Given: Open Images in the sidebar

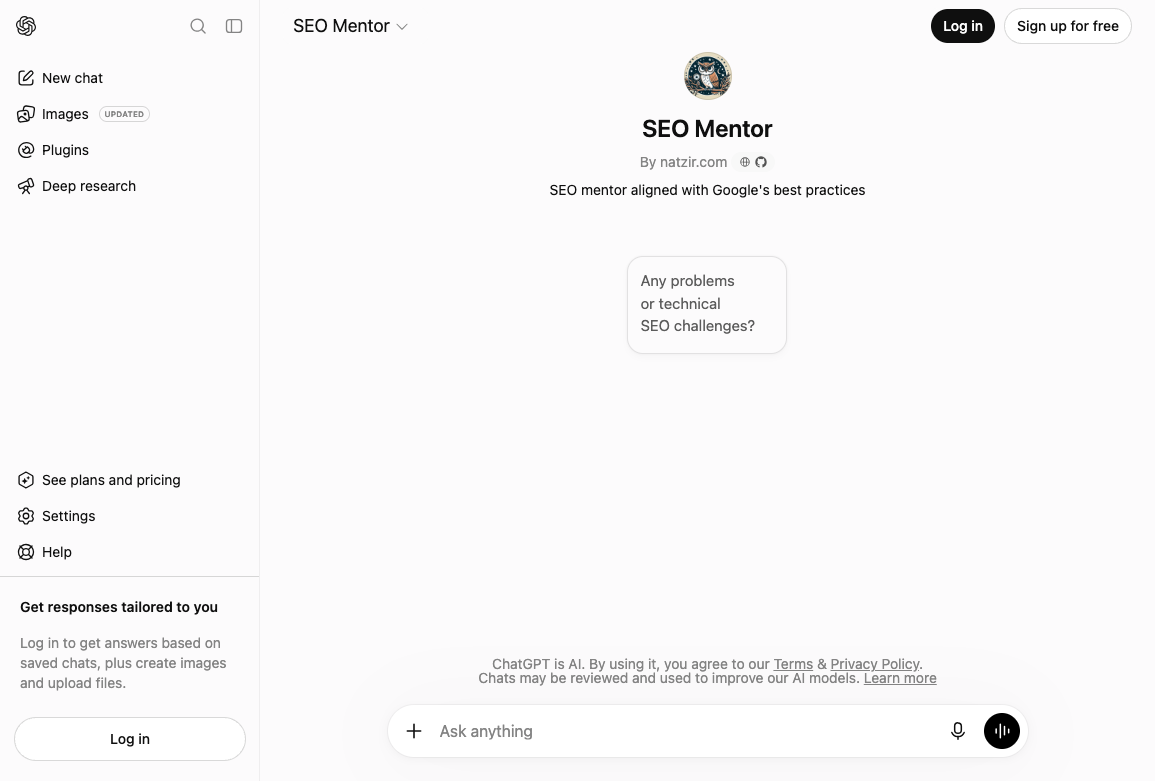Looking at the screenshot, I should pos(130,113).
